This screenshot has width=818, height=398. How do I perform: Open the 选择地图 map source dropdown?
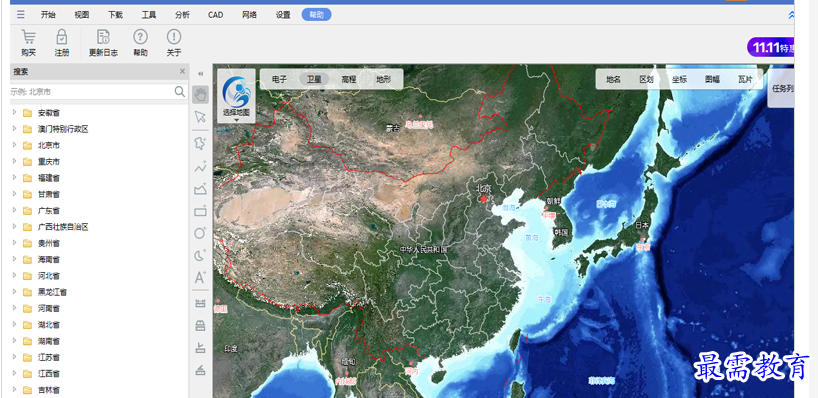coord(236,95)
